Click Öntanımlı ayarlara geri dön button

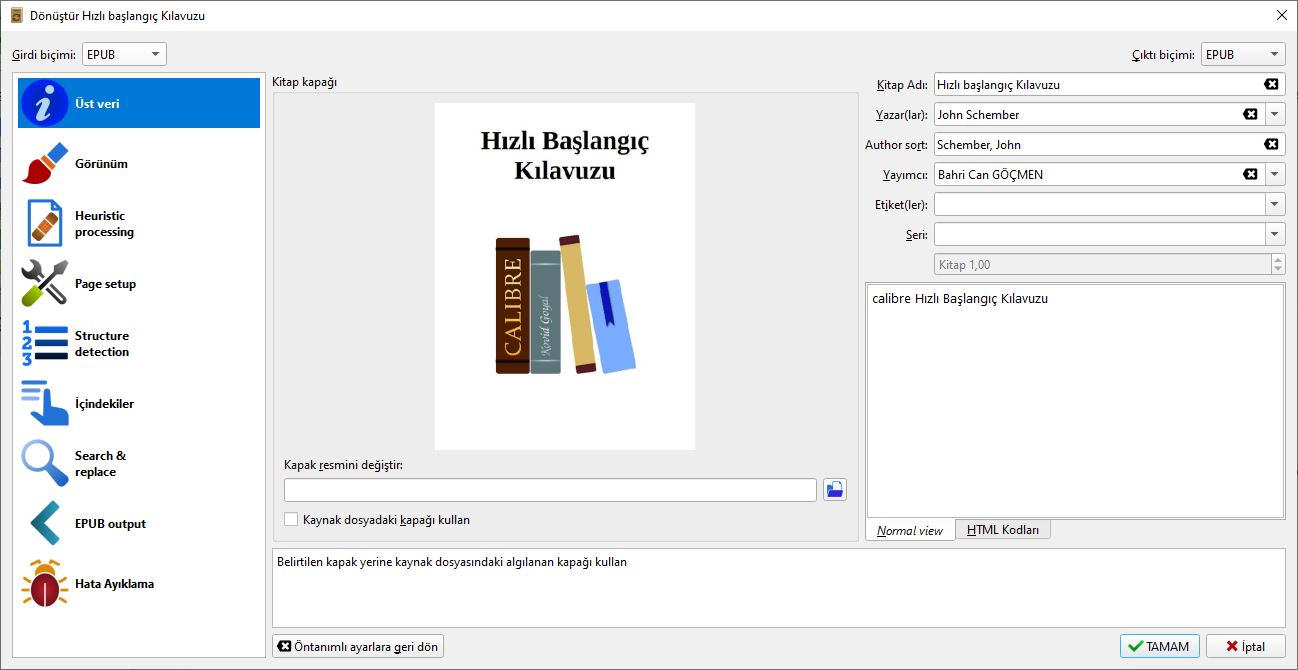click(x=357, y=646)
